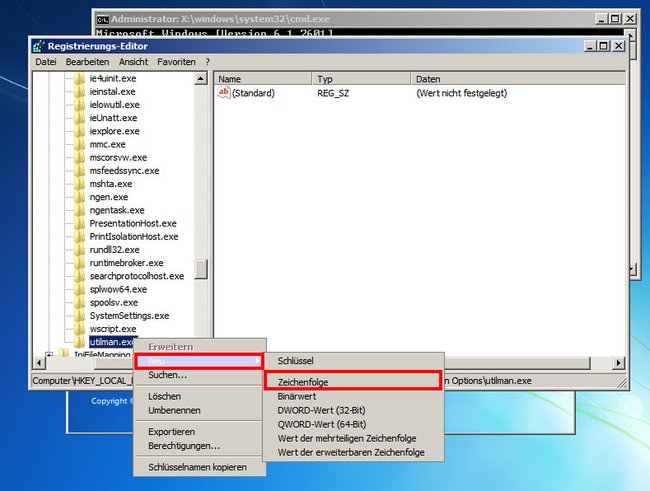Select the spoolsv.exe tree entry
The height and width of the screenshot is (491, 650).
pyautogui.click(x=114, y=303)
